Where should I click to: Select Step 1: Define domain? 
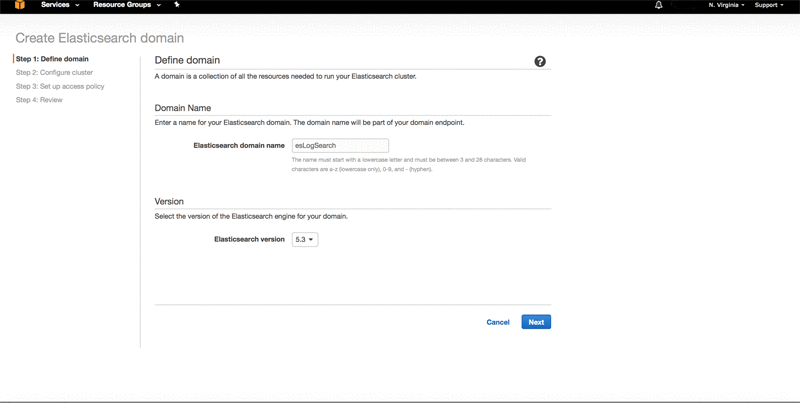pos(52,59)
